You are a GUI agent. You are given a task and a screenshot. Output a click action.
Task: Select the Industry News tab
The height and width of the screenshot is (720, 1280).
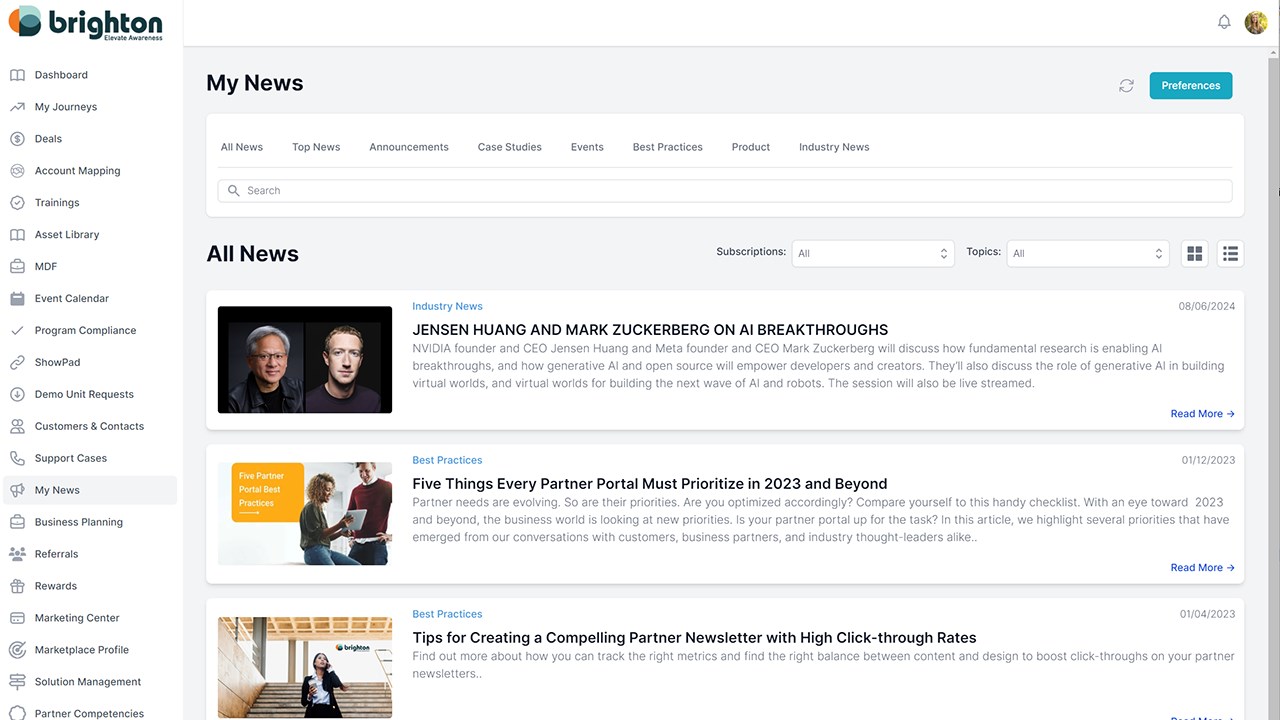coord(834,147)
